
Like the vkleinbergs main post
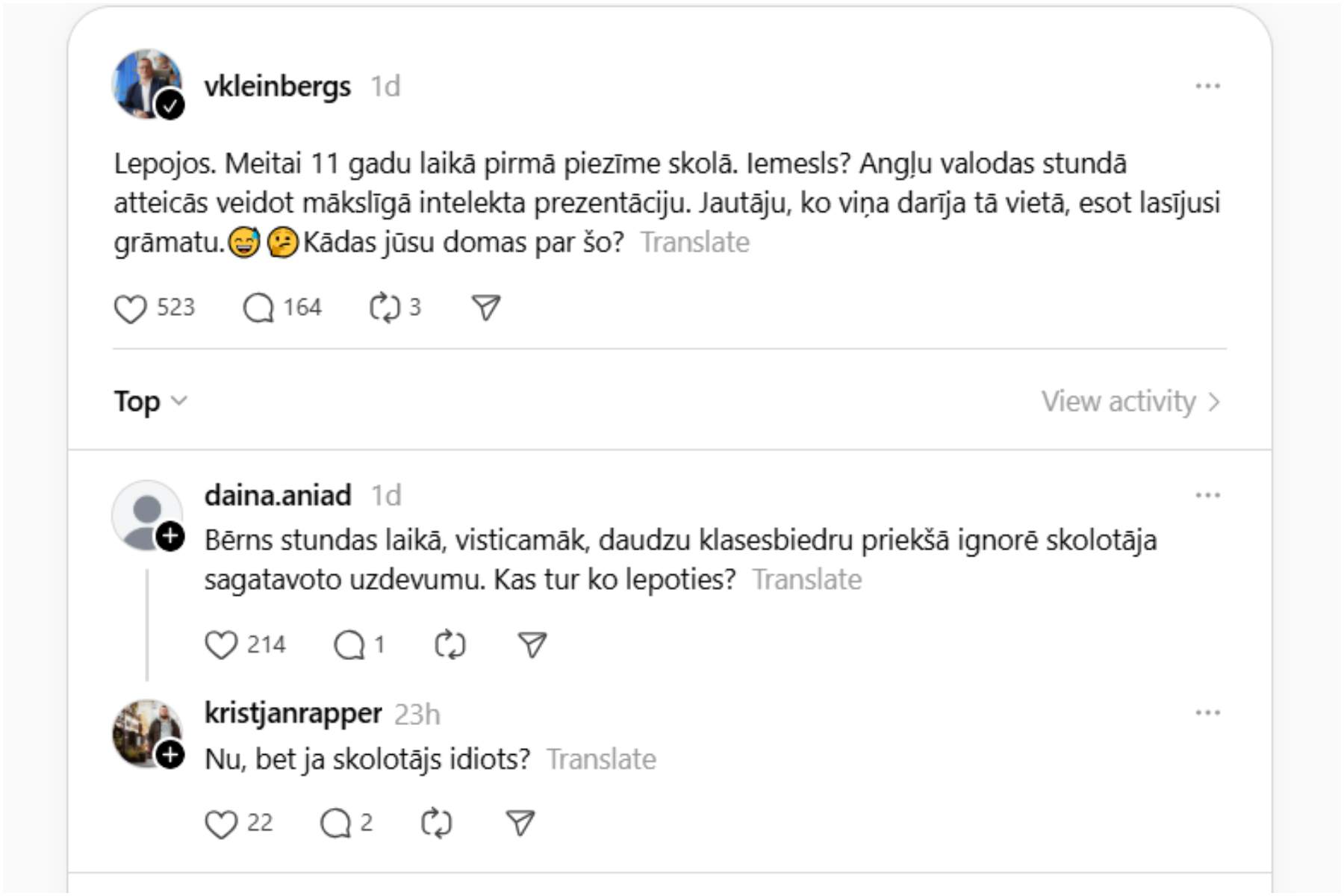click(131, 308)
